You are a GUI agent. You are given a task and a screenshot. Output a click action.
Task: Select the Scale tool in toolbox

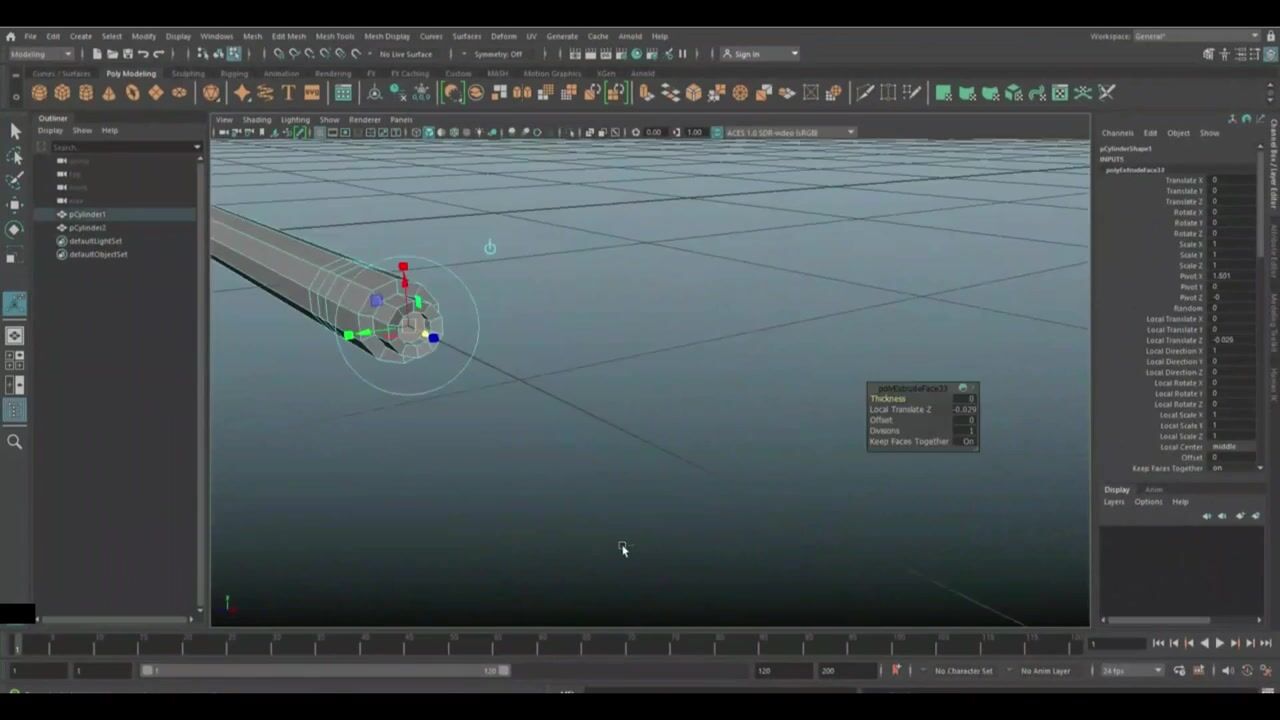click(15, 256)
